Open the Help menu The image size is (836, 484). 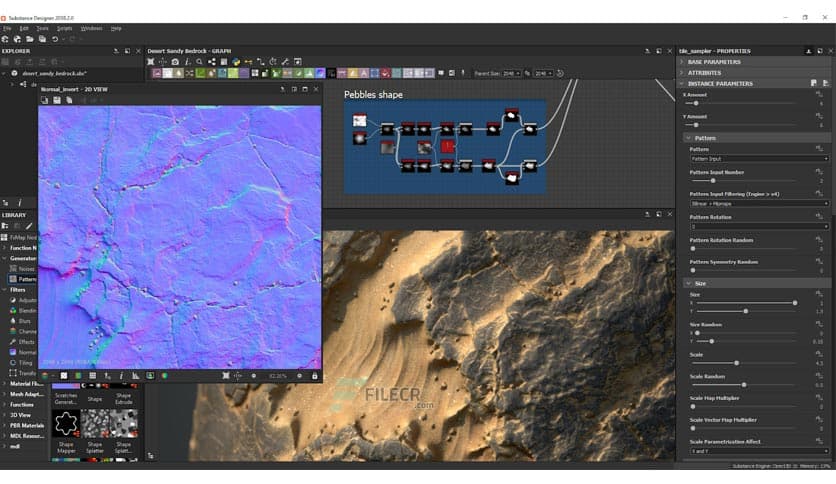pos(116,28)
